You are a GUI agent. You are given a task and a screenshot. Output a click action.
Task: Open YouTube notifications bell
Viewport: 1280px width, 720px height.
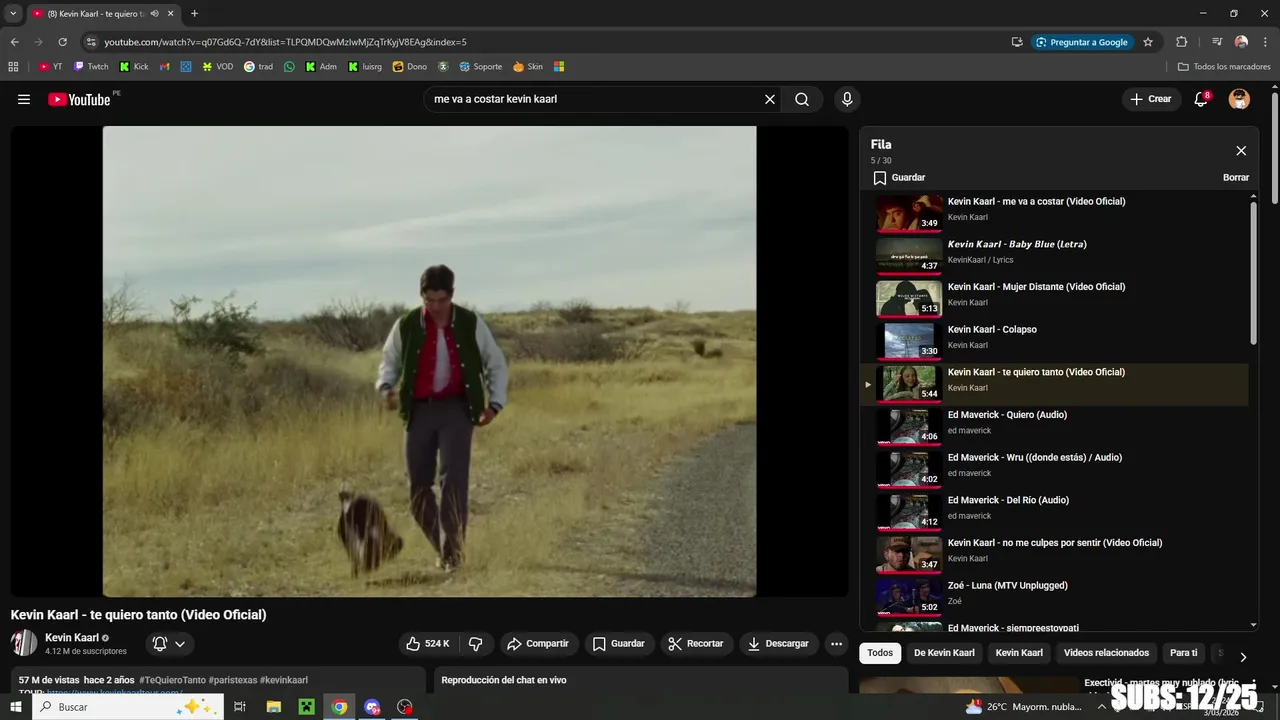click(1201, 99)
